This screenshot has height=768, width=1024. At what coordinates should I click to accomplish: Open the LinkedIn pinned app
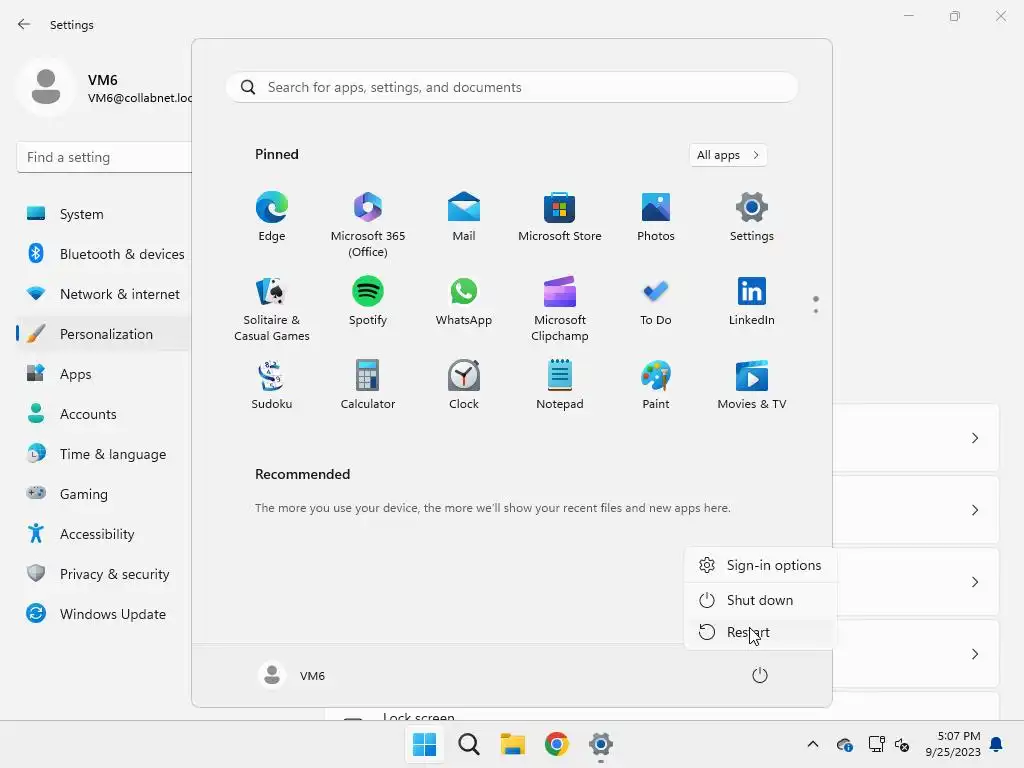752,301
